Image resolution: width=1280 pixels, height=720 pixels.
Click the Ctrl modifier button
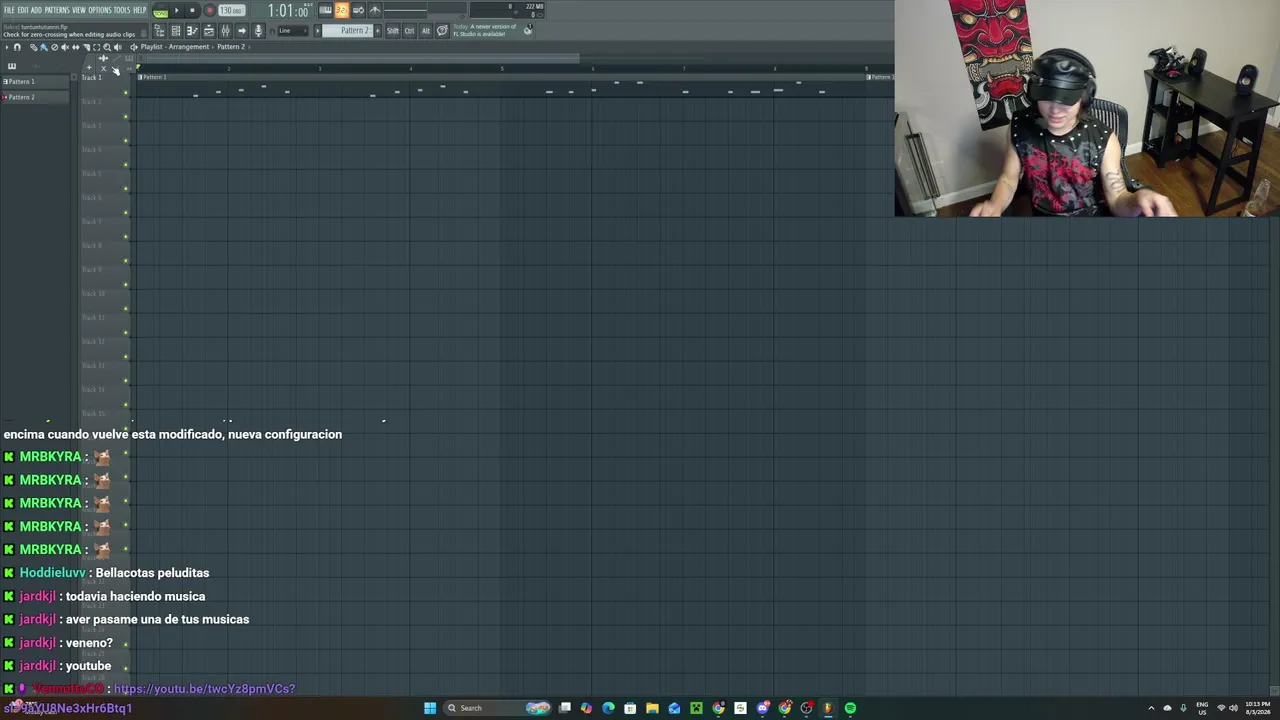tap(409, 31)
